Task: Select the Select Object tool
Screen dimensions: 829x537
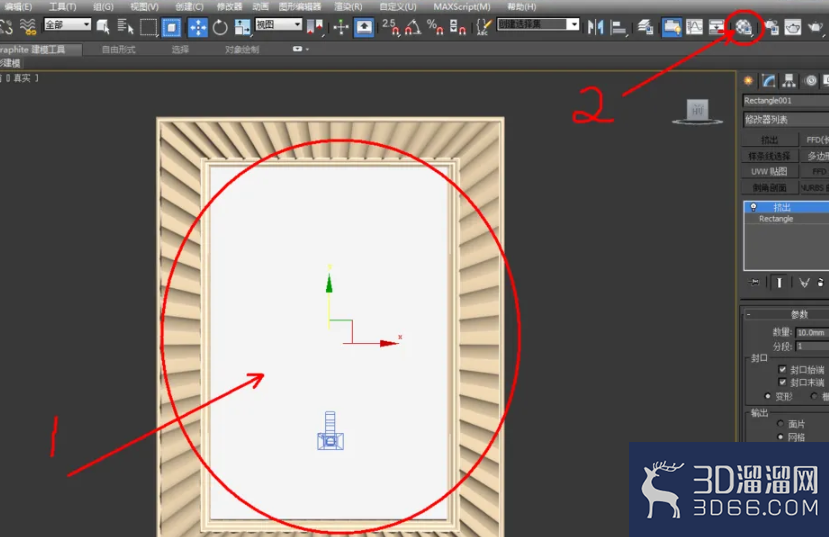Action: coord(103,27)
